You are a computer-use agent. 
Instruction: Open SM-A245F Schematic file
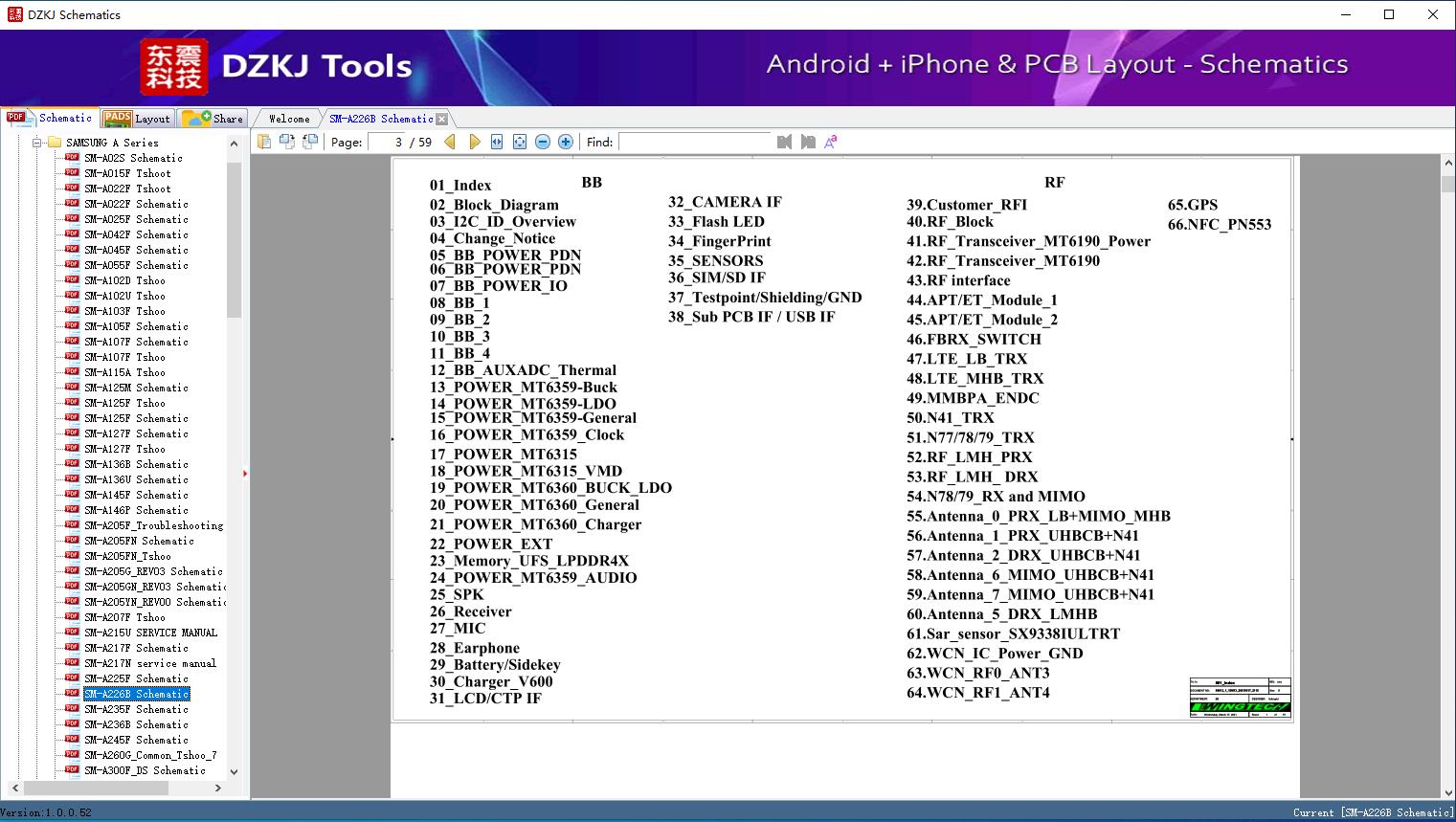click(136, 740)
